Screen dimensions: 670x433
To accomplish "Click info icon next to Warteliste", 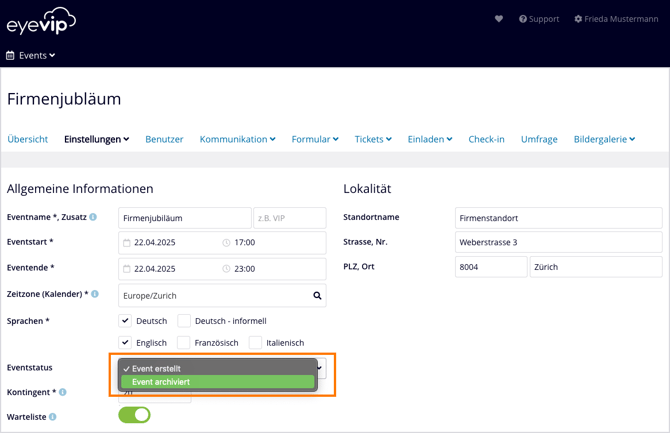I will [53, 416].
